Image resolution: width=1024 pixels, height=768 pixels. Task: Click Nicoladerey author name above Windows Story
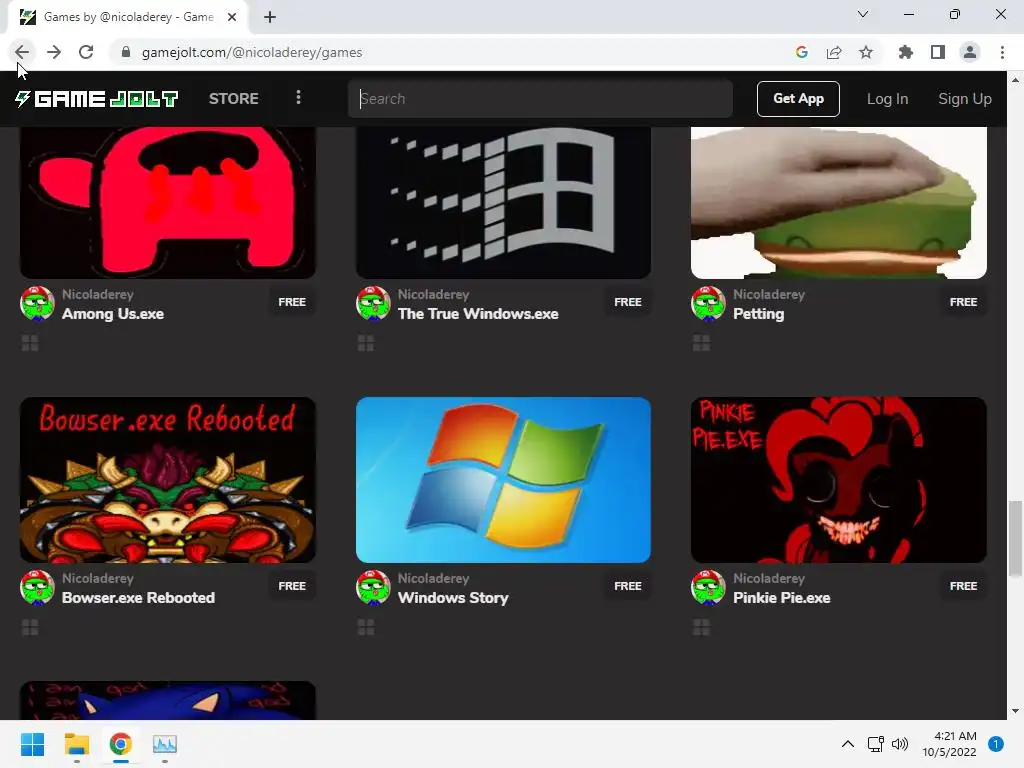[x=434, y=579]
